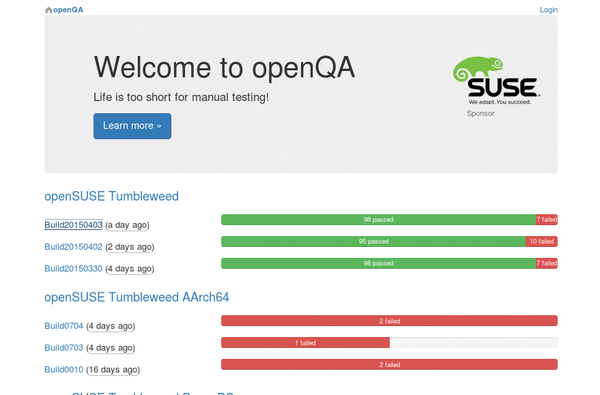Open Build0704 link

click(x=64, y=326)
